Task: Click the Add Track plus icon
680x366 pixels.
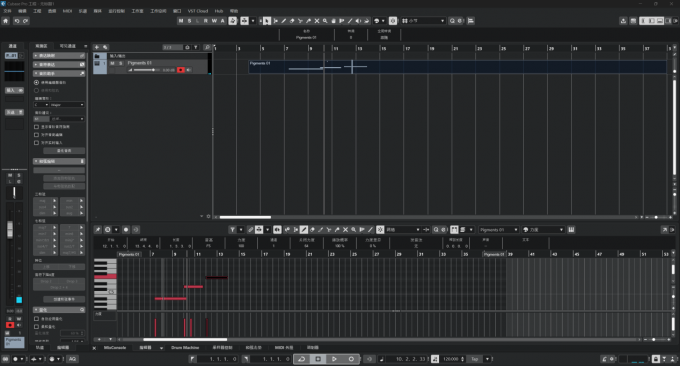Action: [x=97, y=47]
